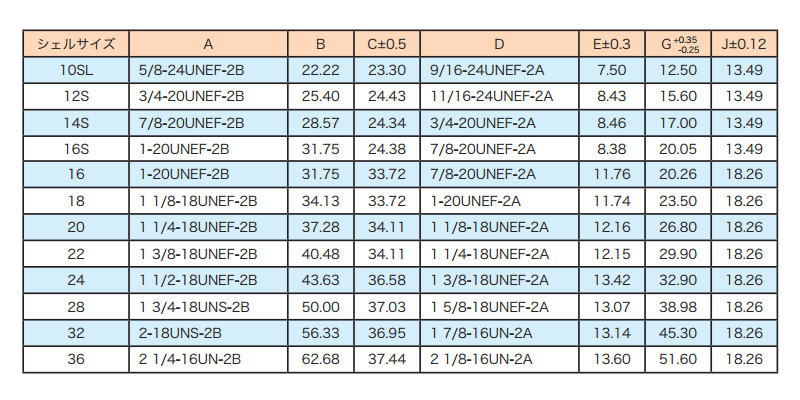This screenshot has width=800, height=400.
Task: Click shell size 22 cell
Action: click(x=76, y=254)
